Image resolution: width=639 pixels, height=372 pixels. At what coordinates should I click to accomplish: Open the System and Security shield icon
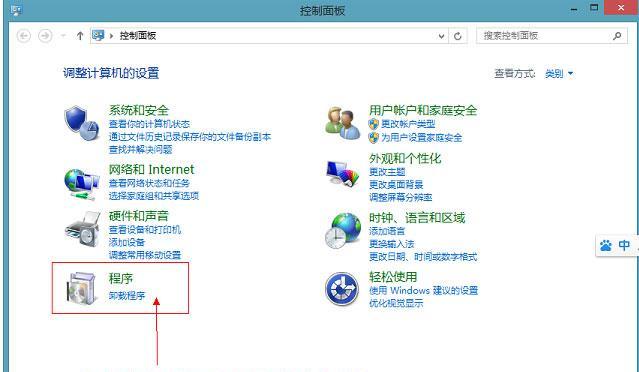pos(82,123)
